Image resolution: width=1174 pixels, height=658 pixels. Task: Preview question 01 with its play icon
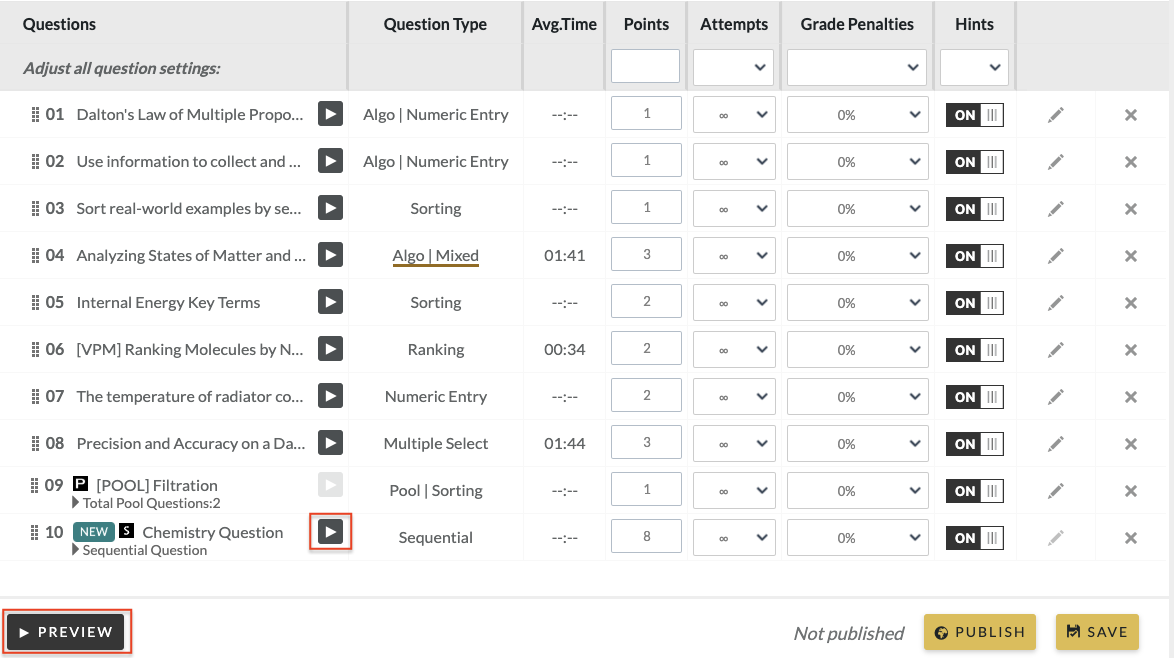click(x=330, y=114)
